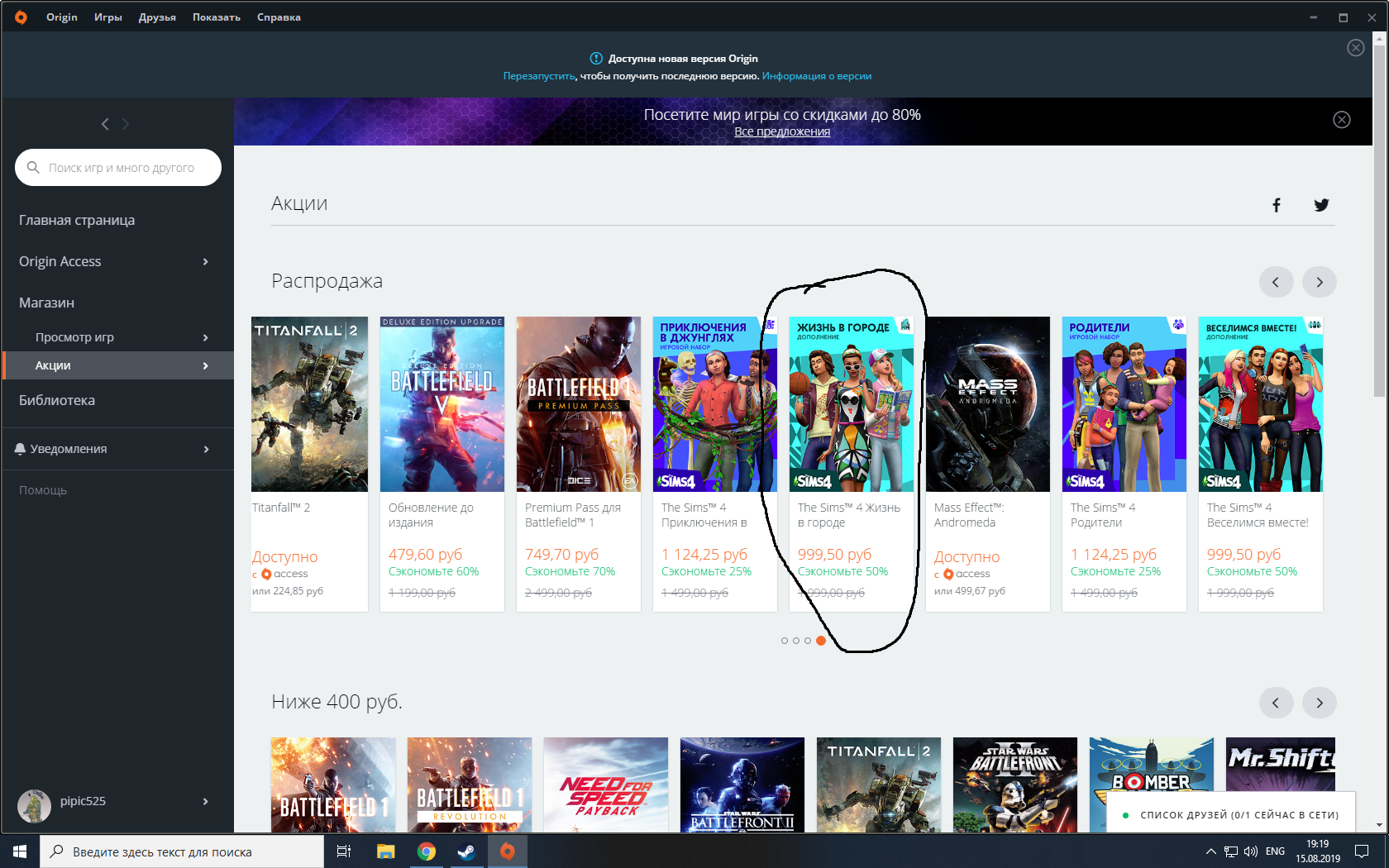1389x868 pixels.
Task: Open the Windows notification center icon
Action: (1361, 851)
